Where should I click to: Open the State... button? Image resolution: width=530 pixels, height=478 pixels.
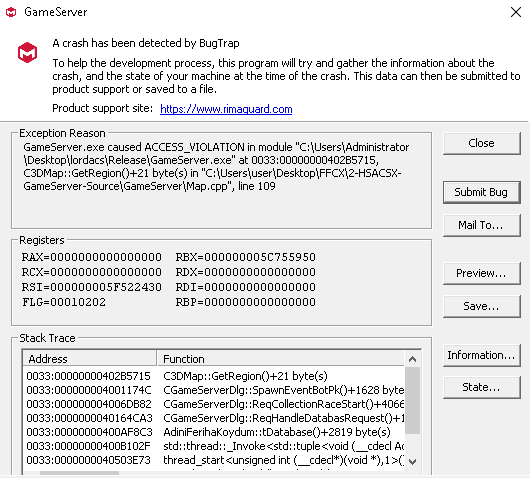click(x=481, y=387)
